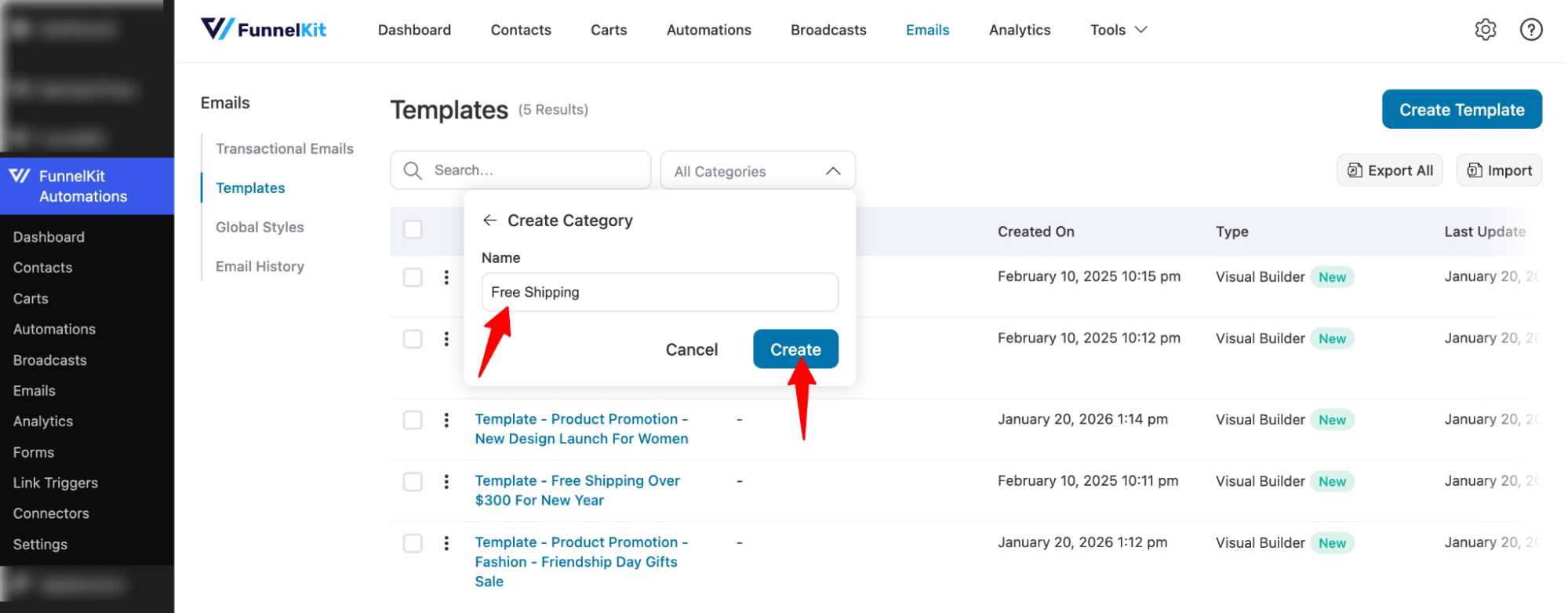Screen dimensions: 1568x613
Task: Click the back arrow beside Create Category
Action: [490, 221]
